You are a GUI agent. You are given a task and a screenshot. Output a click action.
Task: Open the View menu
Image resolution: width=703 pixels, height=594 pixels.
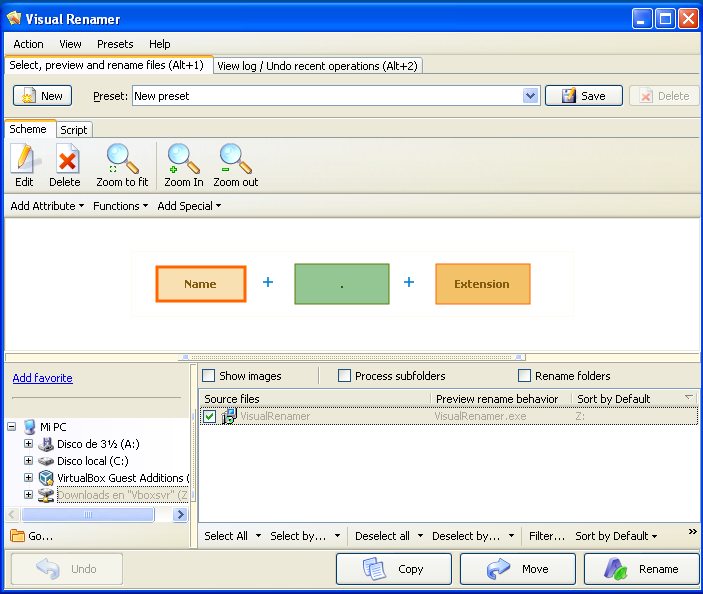point(70,44)
